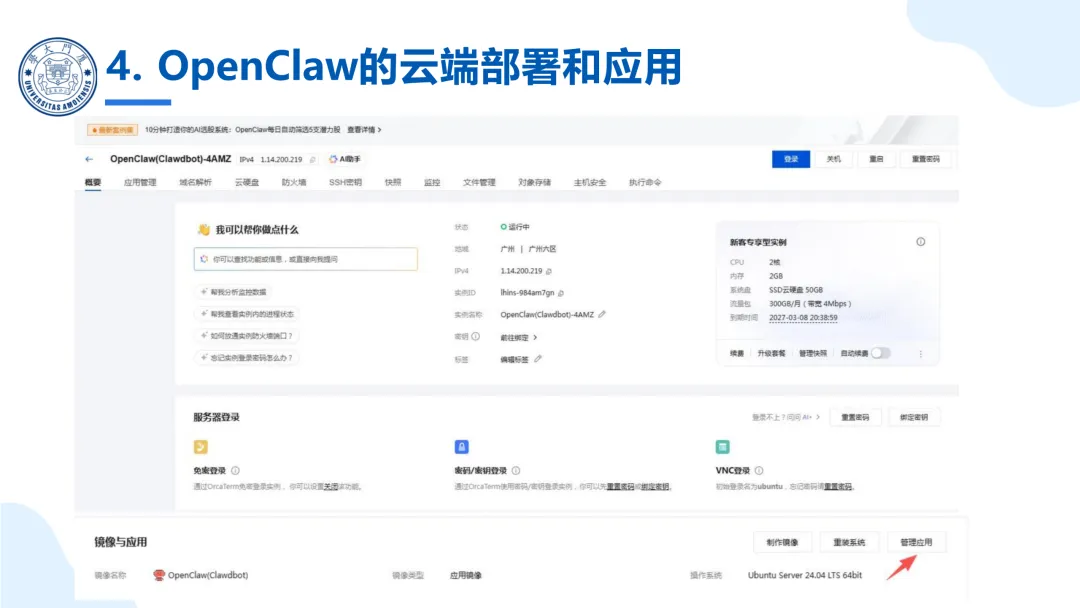Screen dimensions: 1080x608
Task: Open the 对象存储 tab
Action: 534,182
